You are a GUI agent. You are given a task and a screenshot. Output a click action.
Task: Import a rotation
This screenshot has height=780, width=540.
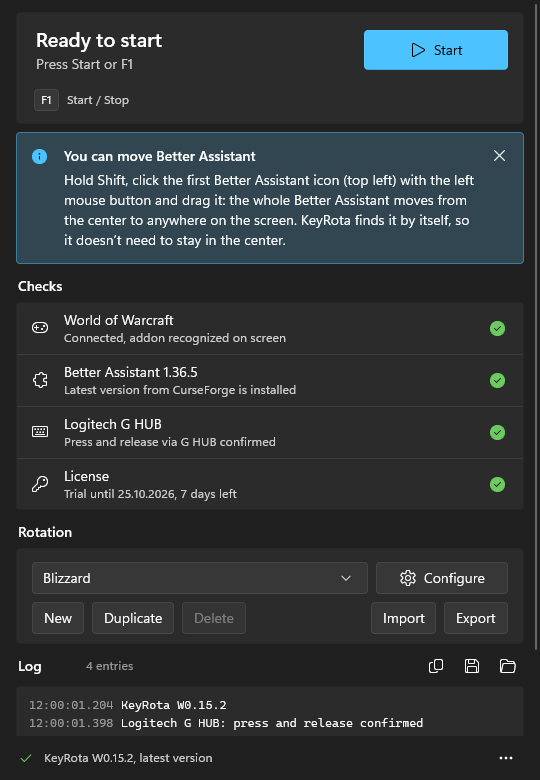click(x=403, y=618)
